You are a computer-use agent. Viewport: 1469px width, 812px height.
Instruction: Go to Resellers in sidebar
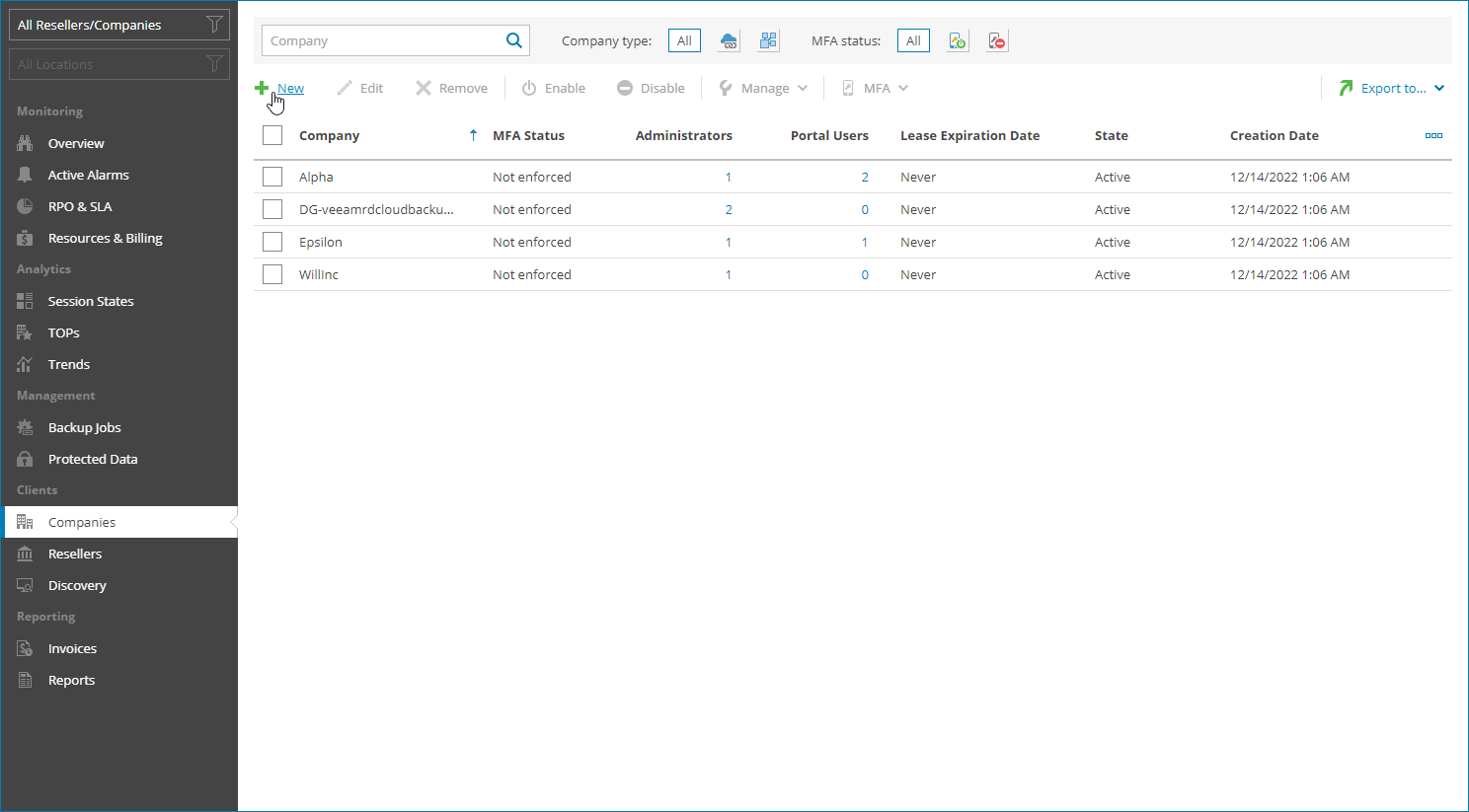tap(75, 554)
